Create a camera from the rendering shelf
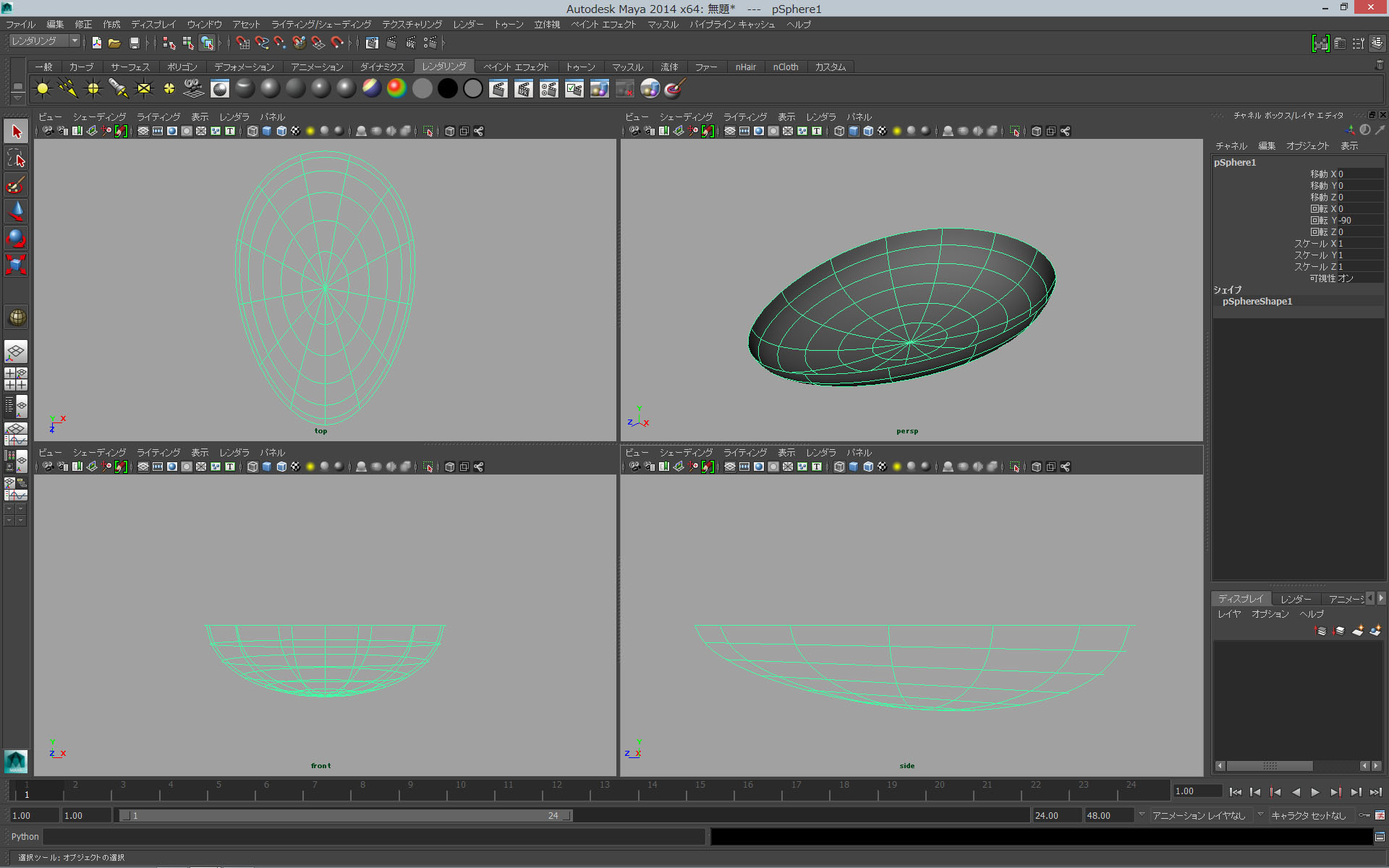Screen dimensions: 1389x868 click(x=194, y=88)
